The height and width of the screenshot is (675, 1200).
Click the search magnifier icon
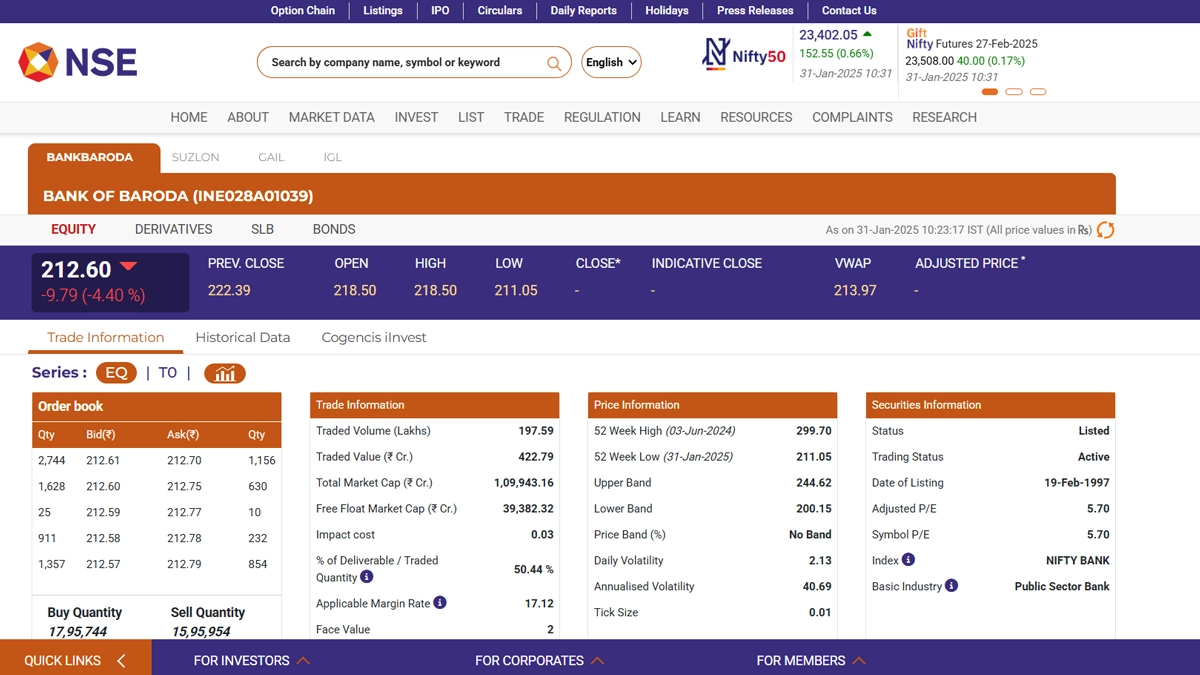553,63
